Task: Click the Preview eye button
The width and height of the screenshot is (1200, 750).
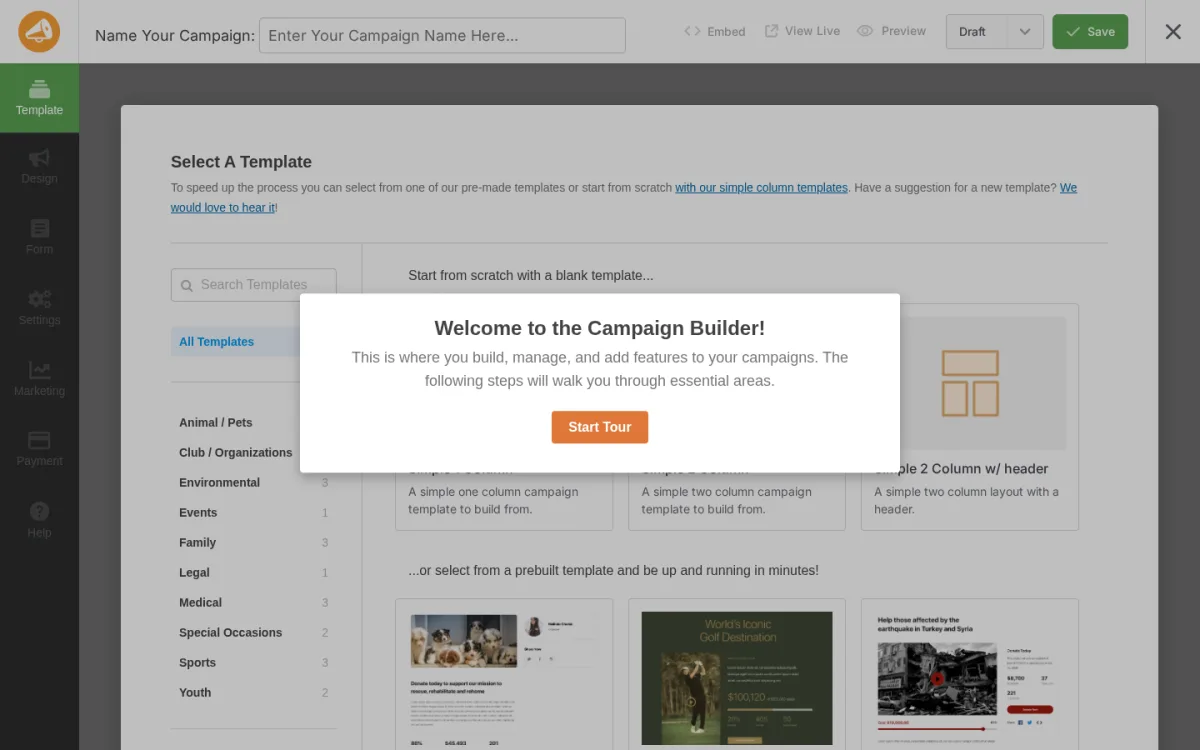Action: coord(892,32)
